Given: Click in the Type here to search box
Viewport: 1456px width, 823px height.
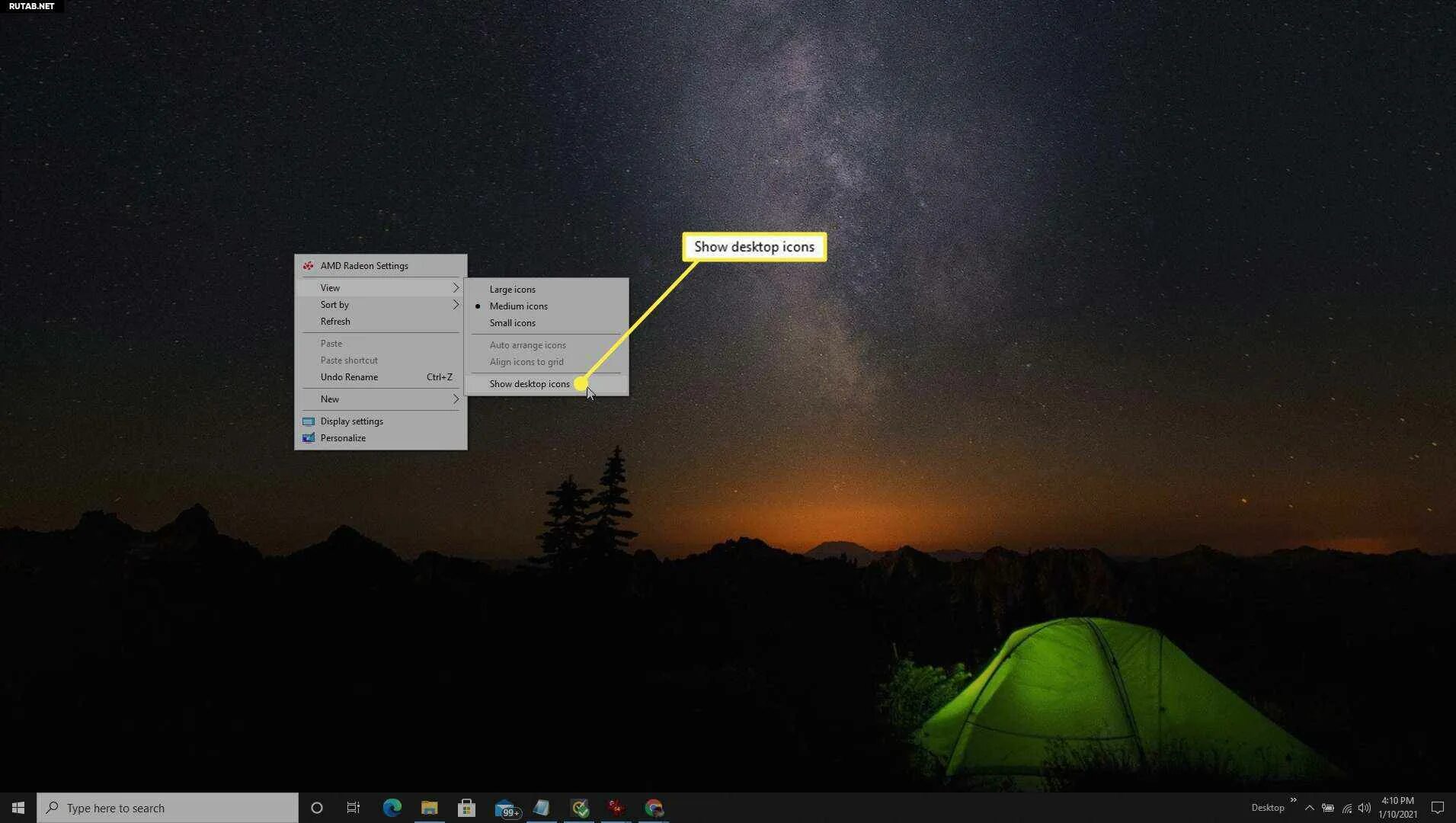Looking at the screenshot, I should (168, 808).
